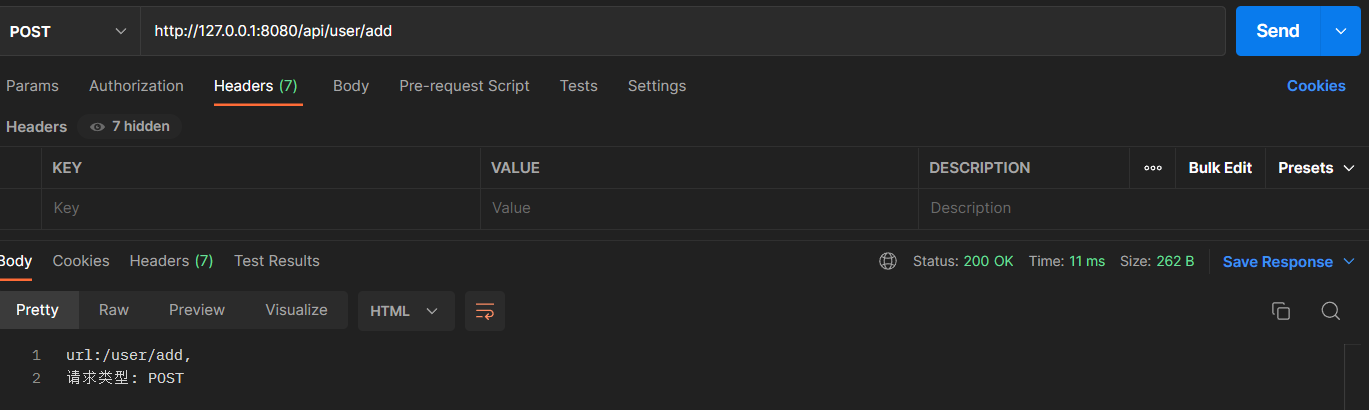Click the header Key input field
This screenshot has width=1369, height=410.
coord(260,208)
